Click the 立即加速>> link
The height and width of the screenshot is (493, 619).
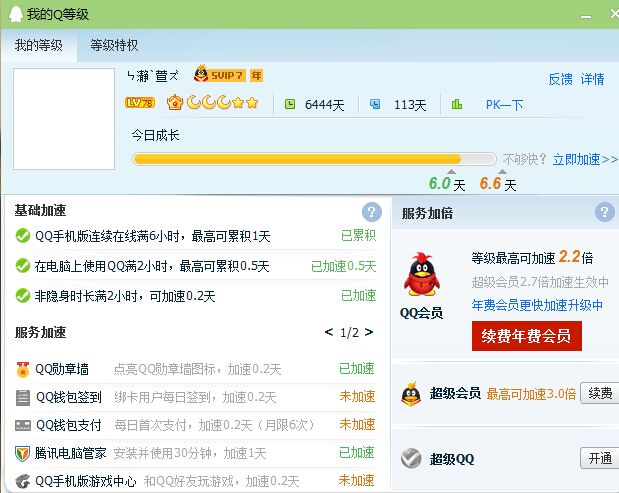coord(585,159)
